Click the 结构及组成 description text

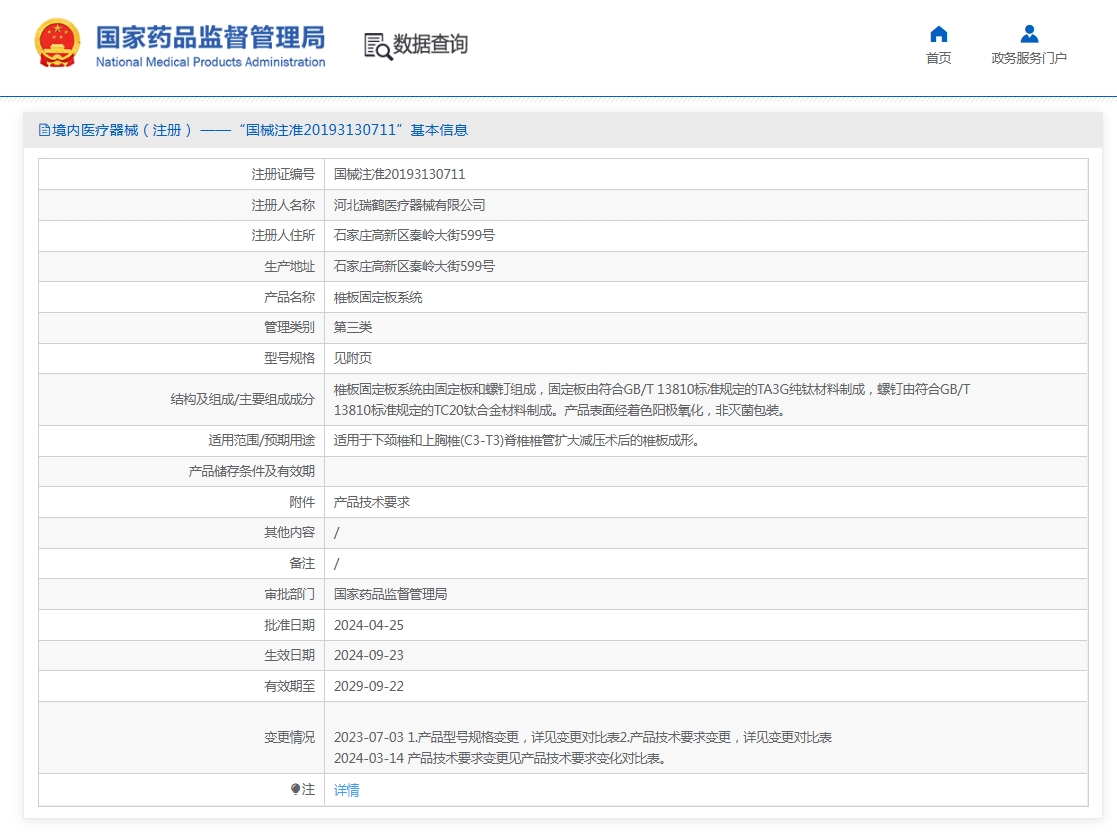point(652,400)
